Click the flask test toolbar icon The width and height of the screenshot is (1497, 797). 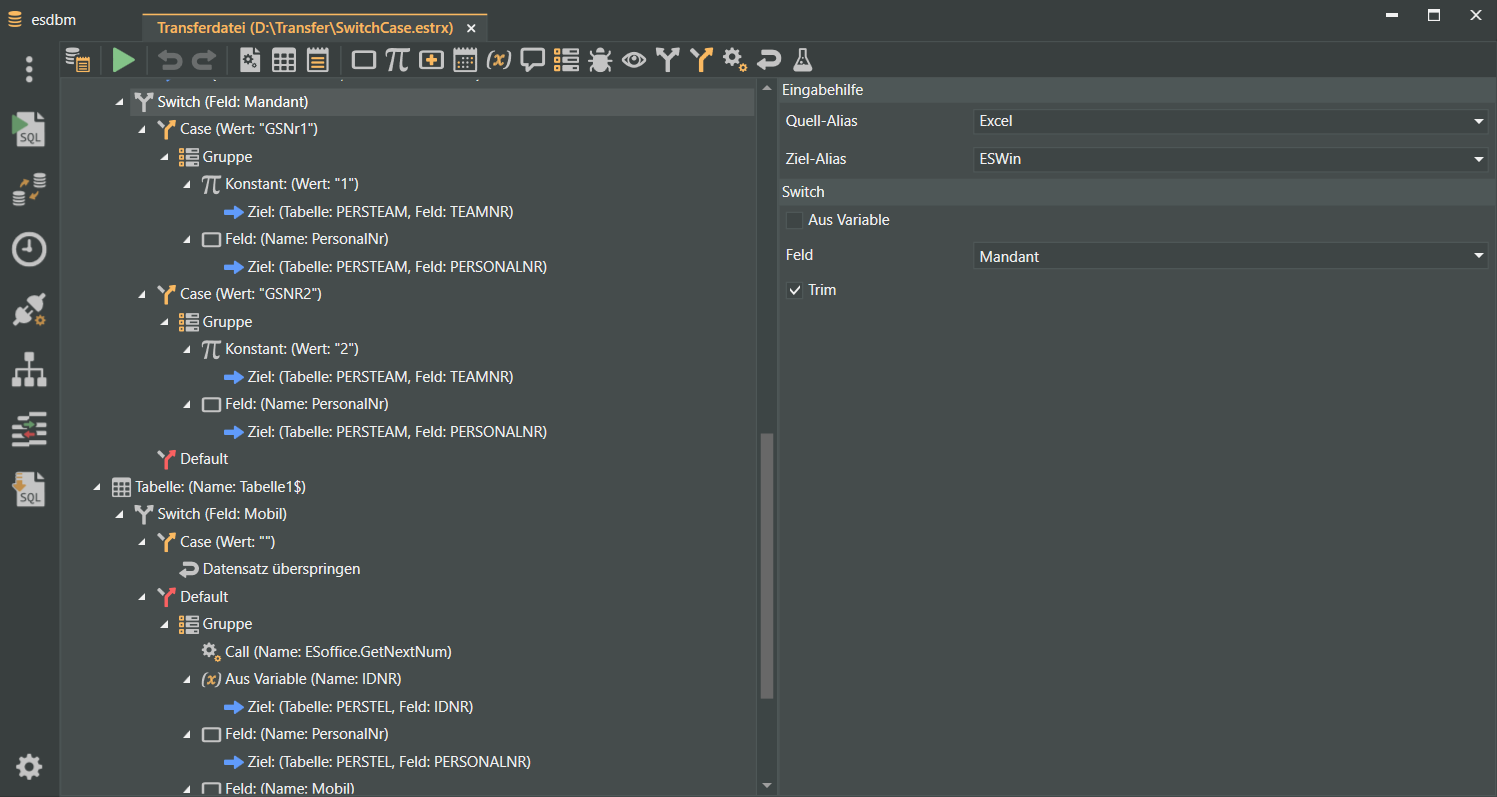(802, 60)
